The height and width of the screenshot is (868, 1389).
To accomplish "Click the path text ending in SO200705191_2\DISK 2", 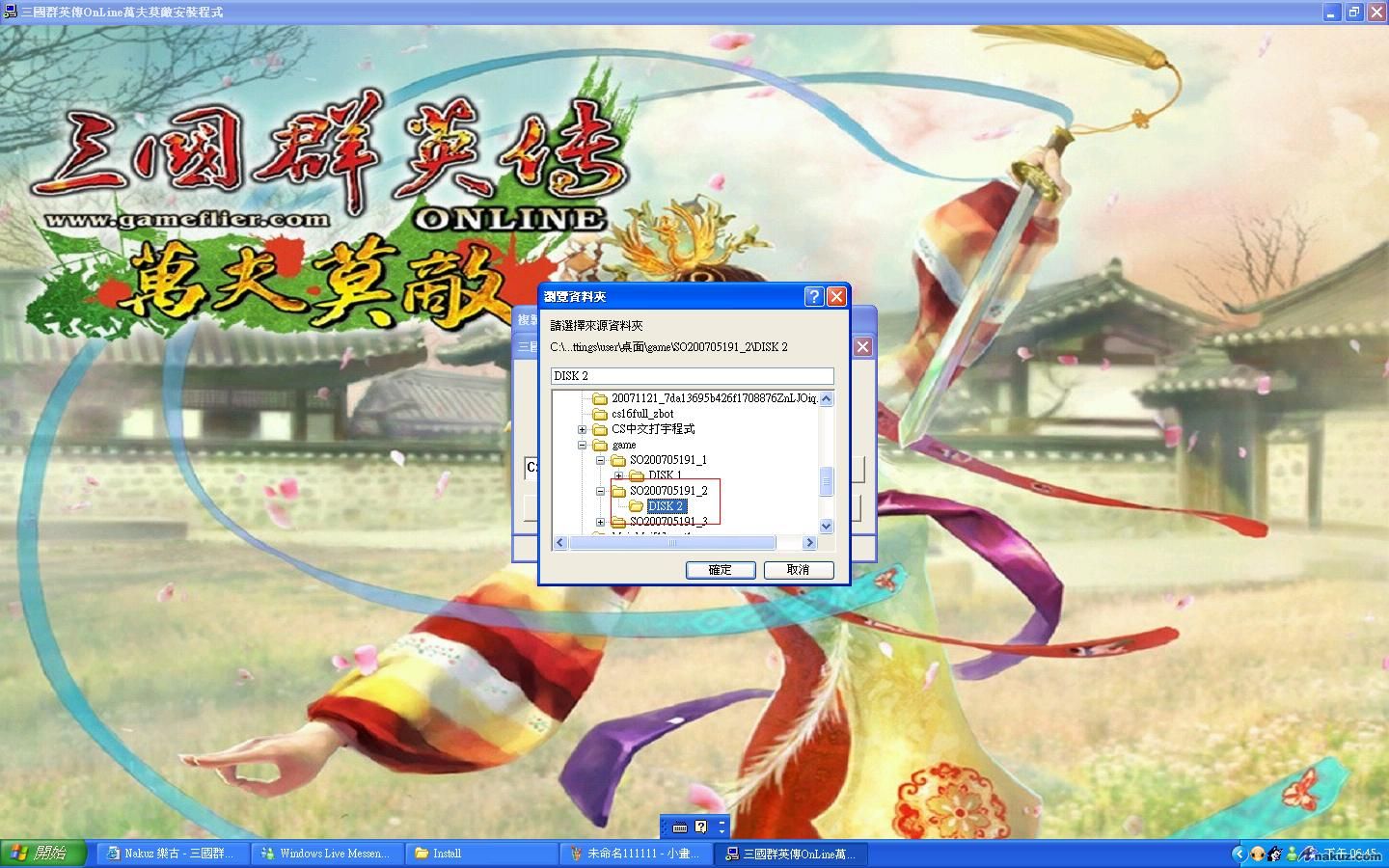I will click(669, 347).
